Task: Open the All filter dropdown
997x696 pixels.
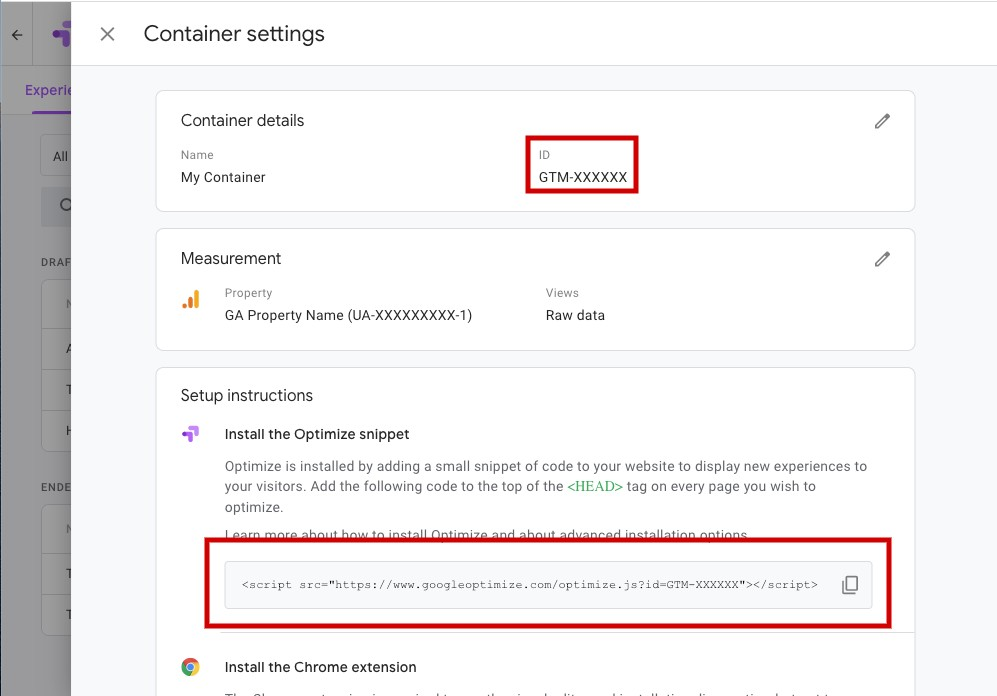Action: [58, 156]
